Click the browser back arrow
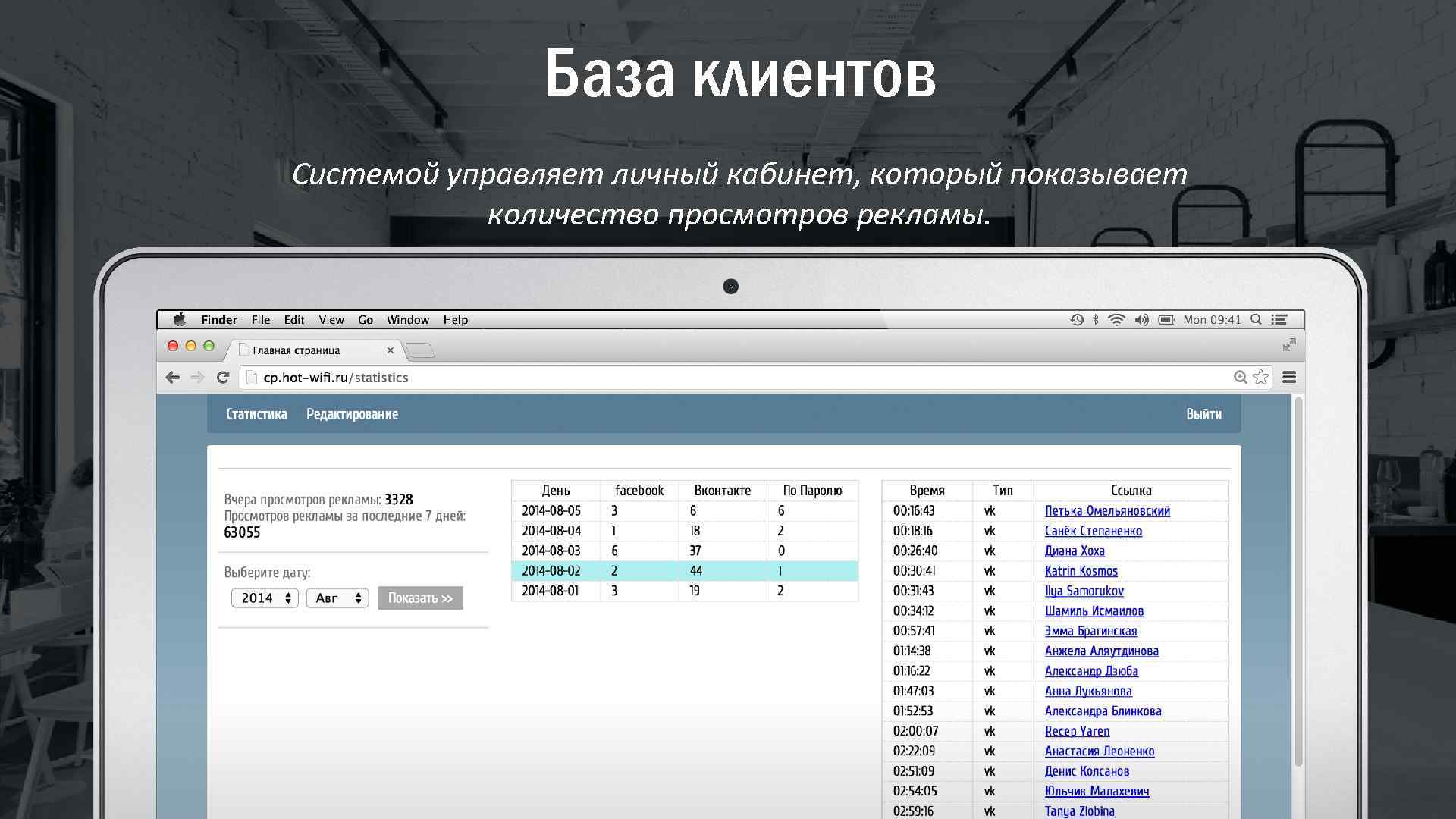1456x819 pixels. coord(173,378)
